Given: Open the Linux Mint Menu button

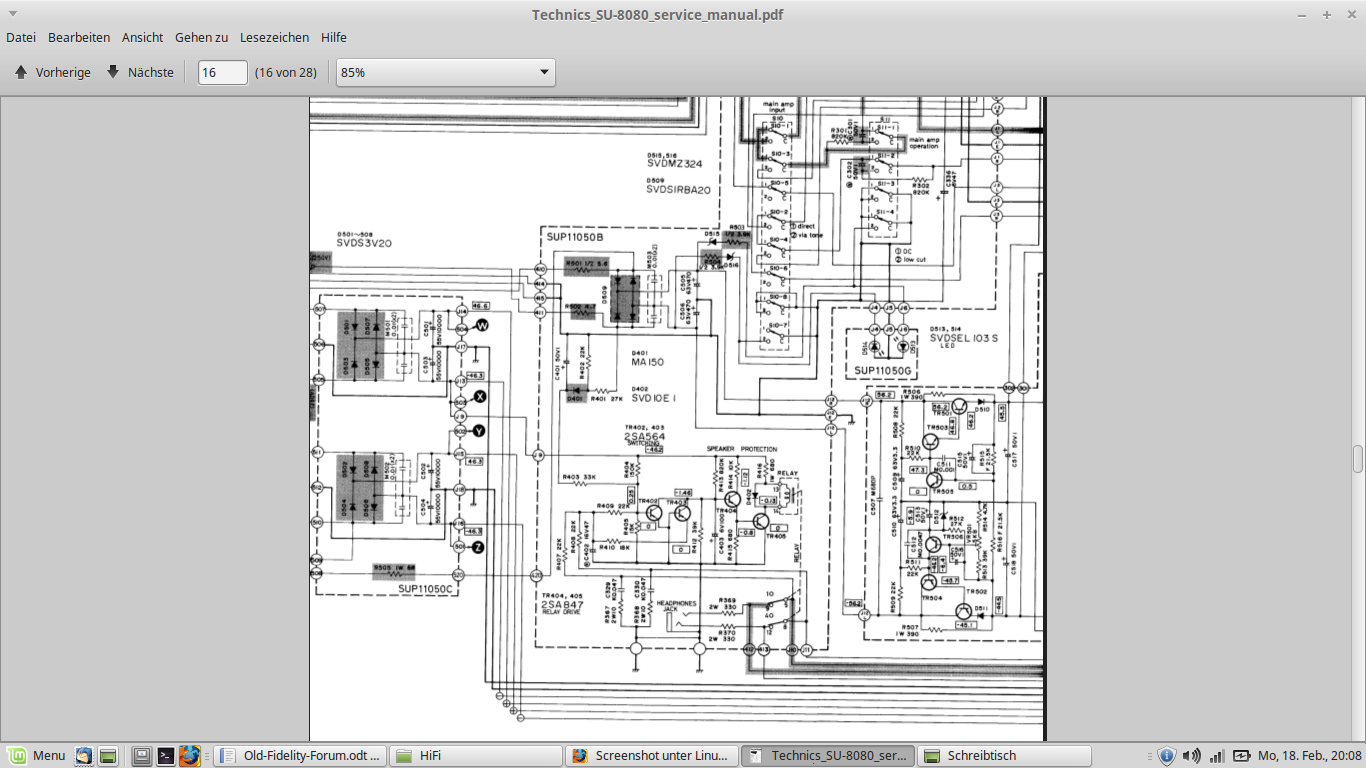Looking at the screenshot, I should [x=37, y=756].
